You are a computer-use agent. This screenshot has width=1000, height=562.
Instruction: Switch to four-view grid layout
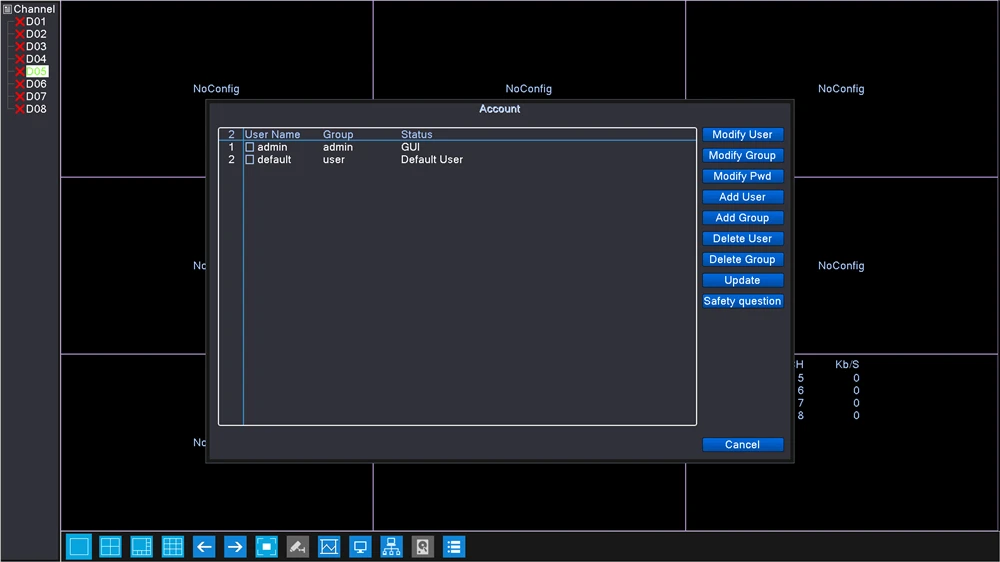[x=110, y=547]
